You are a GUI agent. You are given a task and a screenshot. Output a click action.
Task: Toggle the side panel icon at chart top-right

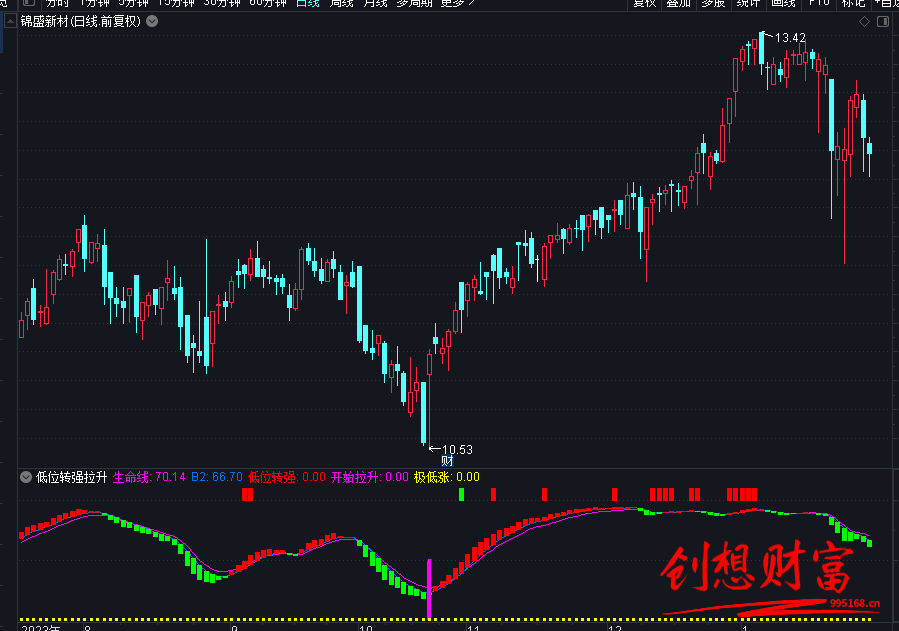[x=885, y=21]
